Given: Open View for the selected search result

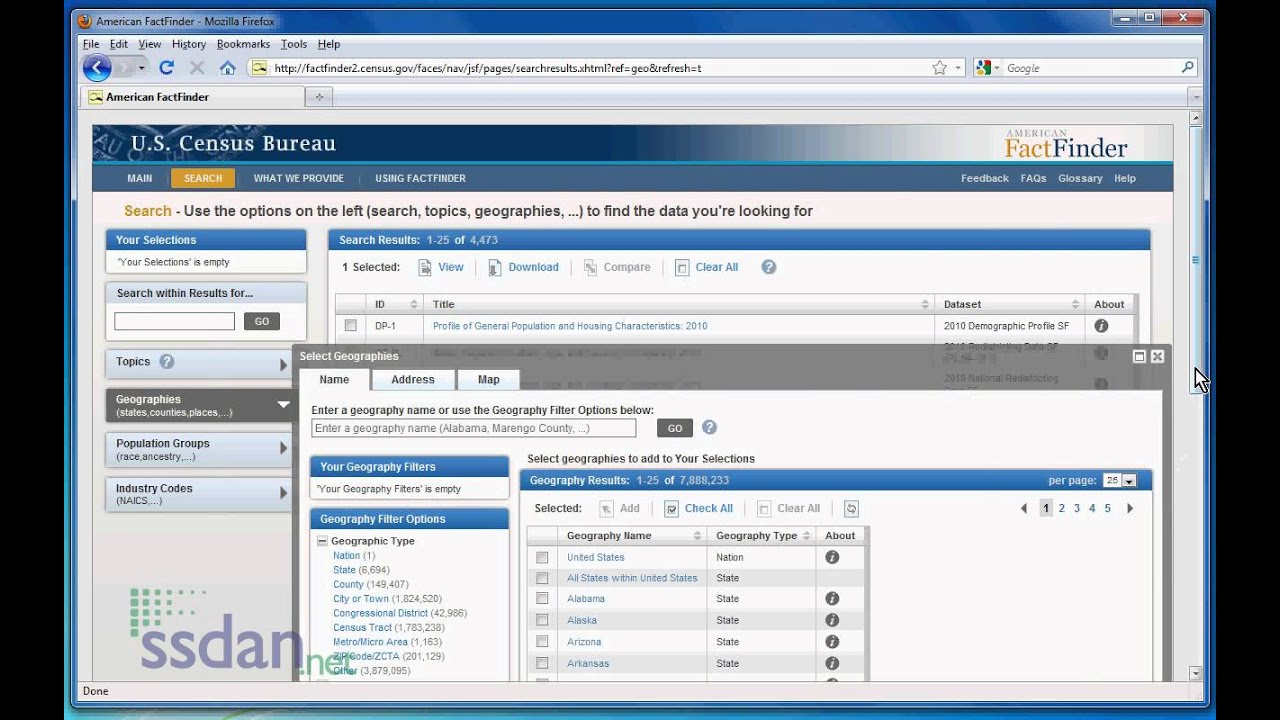Looking at the screenshot, I should 441,267.
